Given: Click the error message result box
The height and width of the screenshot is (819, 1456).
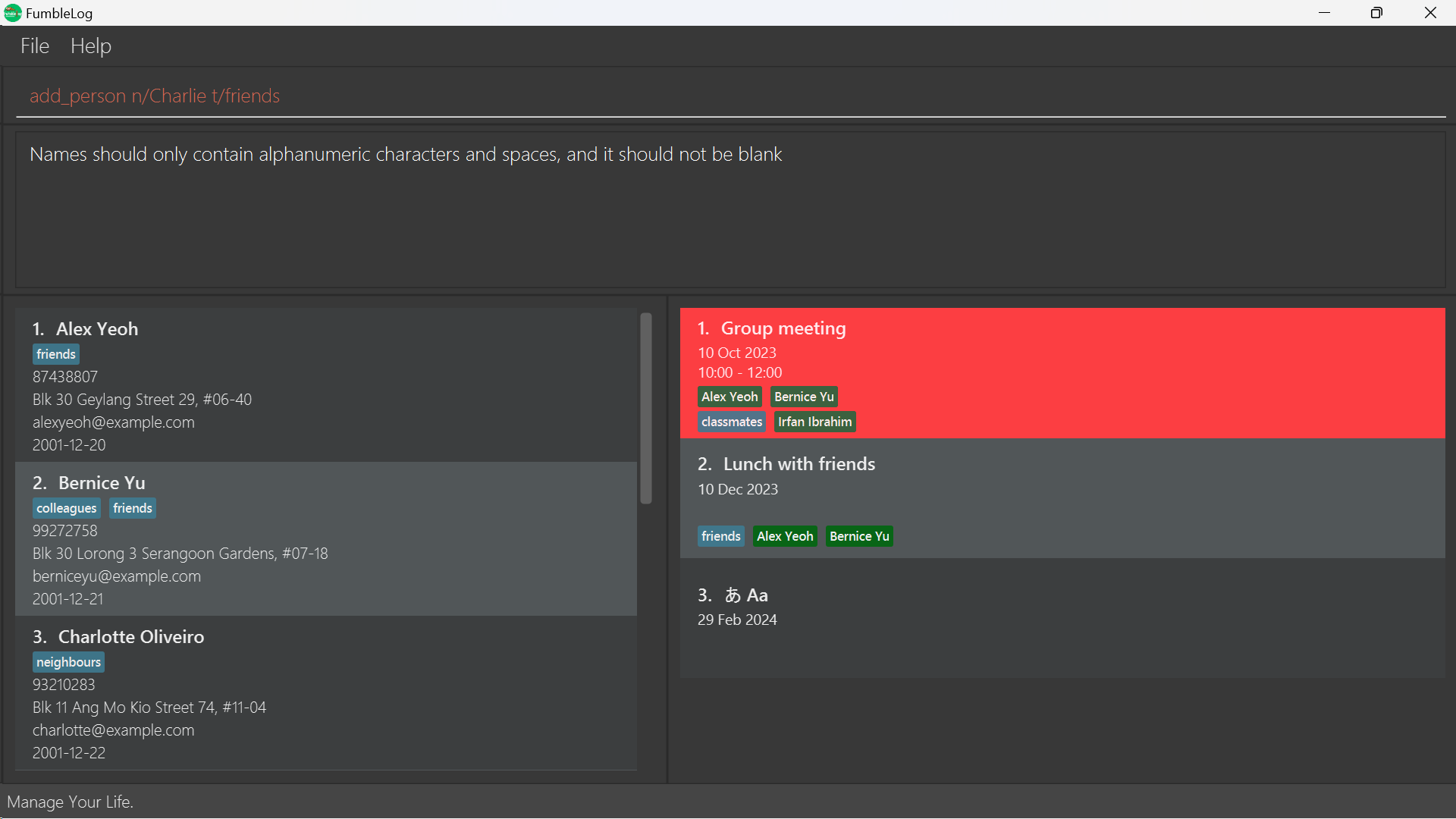Looking at the screenshot, I should [728, 212].
